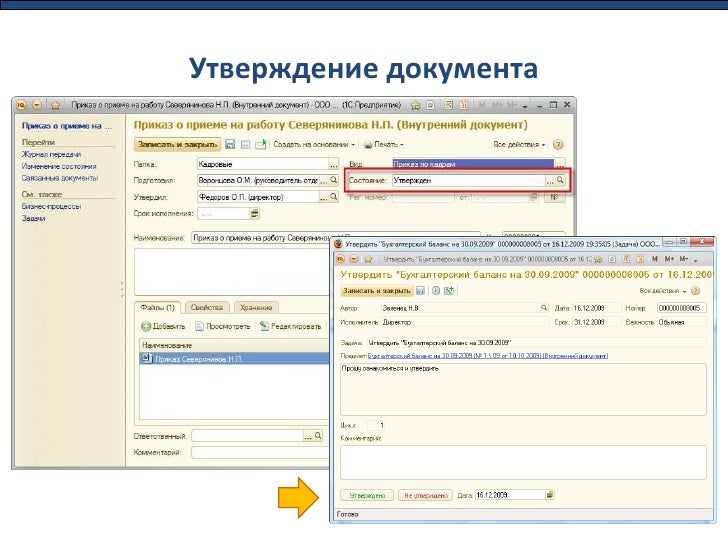Click the green plus Добавить icon in the Файлы tab
Image resolution: width=728 pixels, height=546 pixels.
pyautogui.click(x=146, y=326)
